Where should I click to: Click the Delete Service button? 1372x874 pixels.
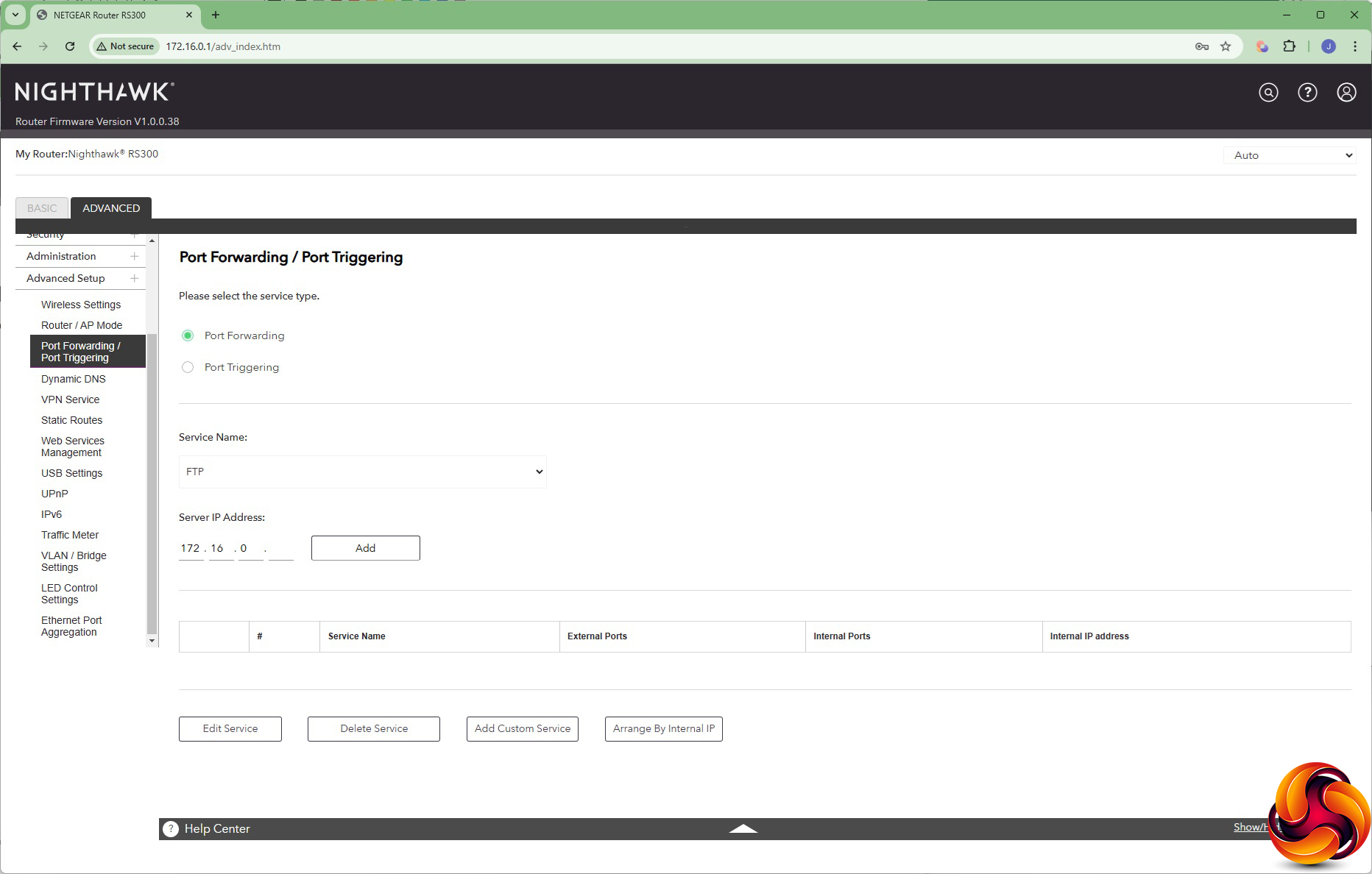coord(374,729)
